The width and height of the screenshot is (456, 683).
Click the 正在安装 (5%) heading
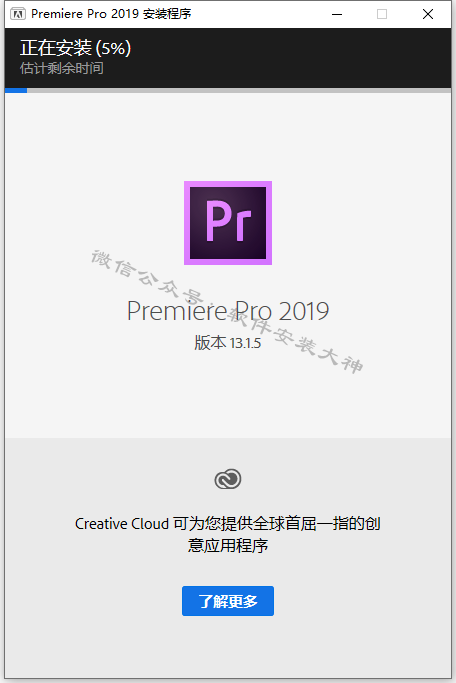75,48
